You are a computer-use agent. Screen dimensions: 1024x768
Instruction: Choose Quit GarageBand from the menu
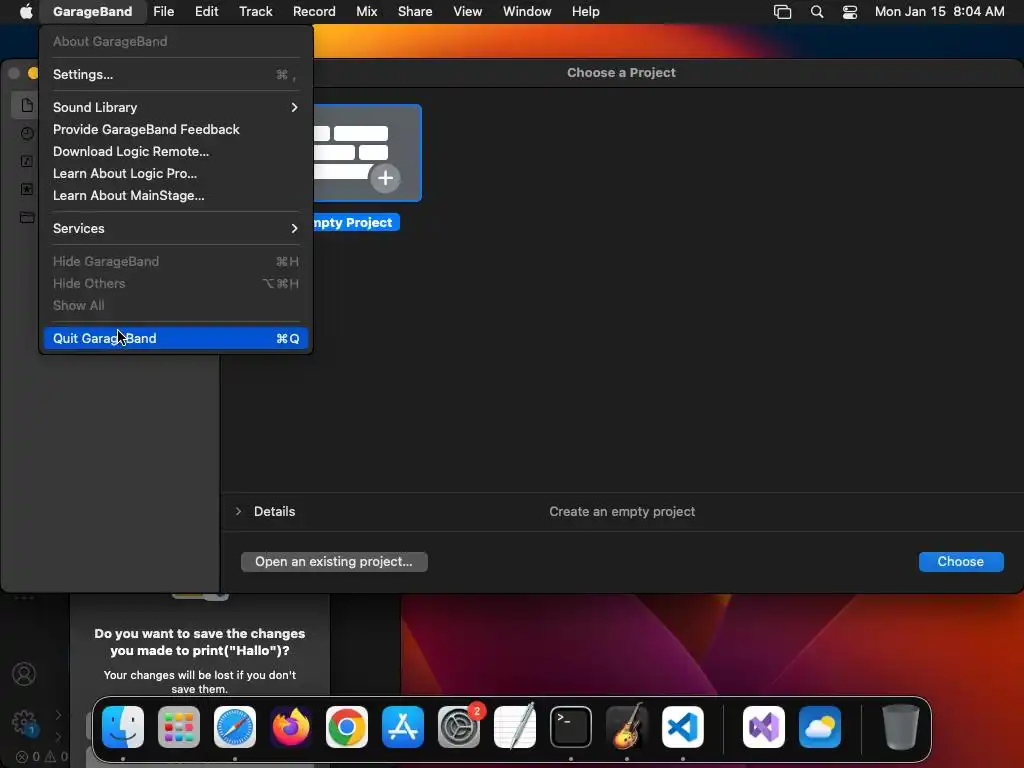pos(176,338)
